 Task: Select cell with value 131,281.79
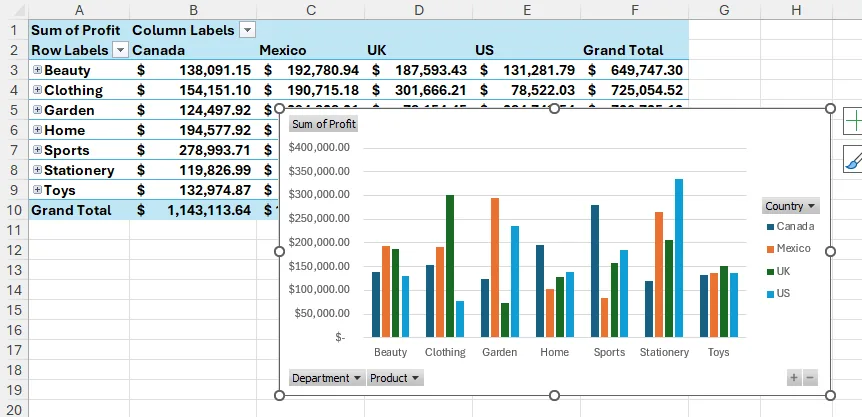pyautogui.click(x=527, y=70)
